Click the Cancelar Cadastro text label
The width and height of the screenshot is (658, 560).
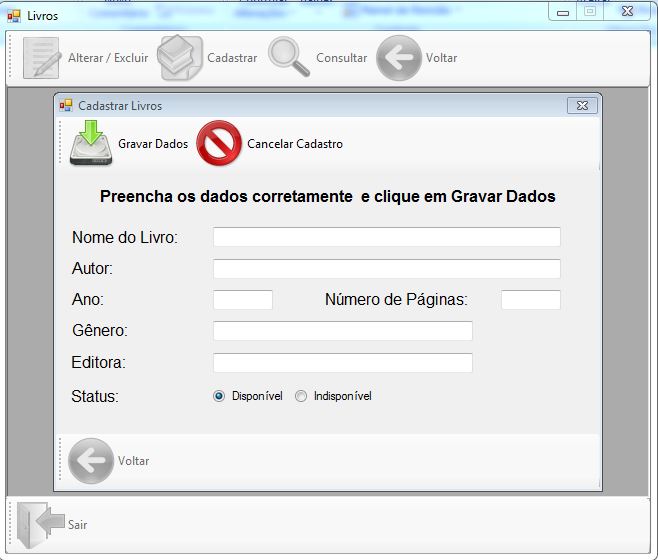(x=295, y=144)
